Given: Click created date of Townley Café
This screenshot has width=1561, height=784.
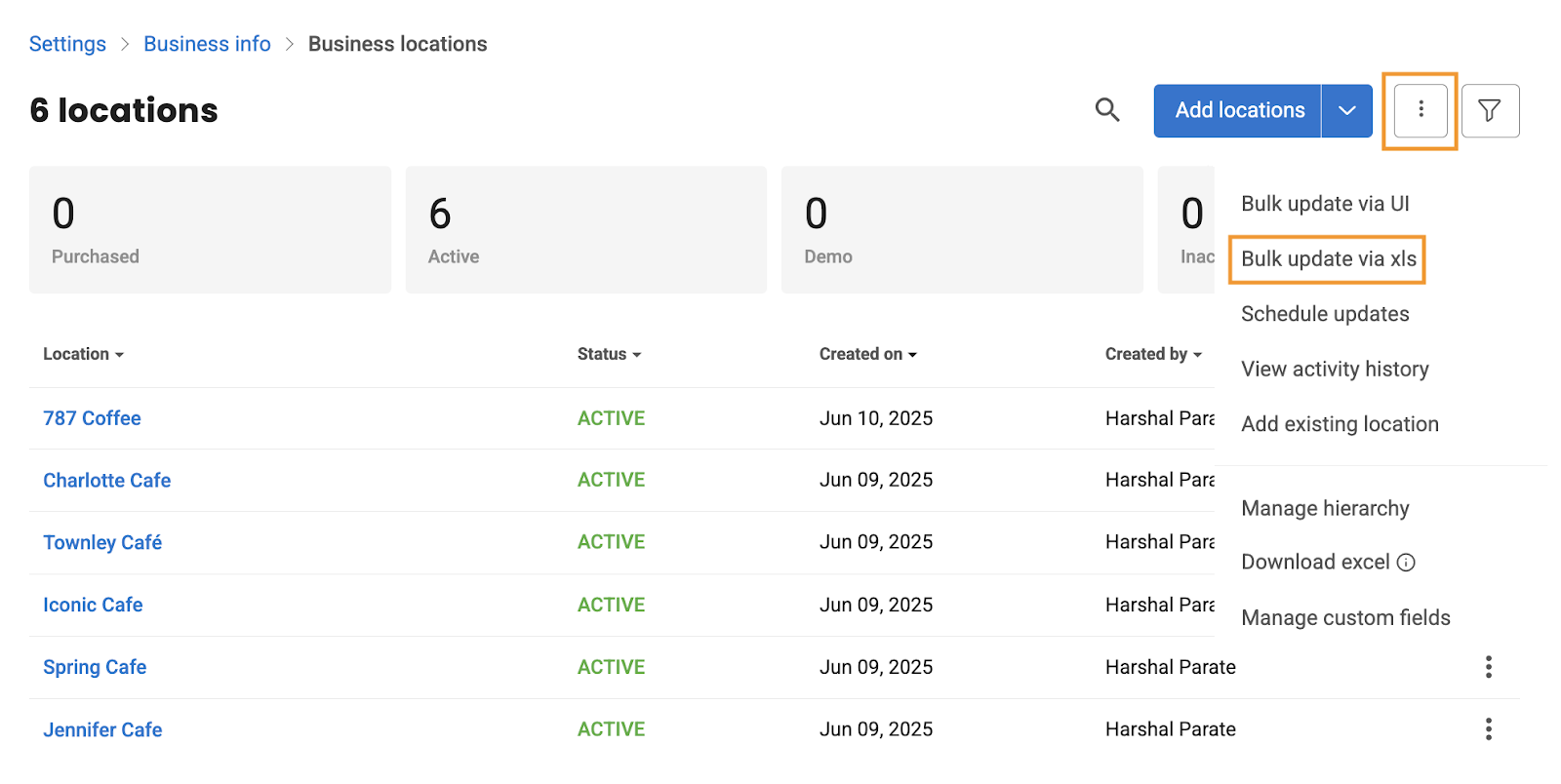Looking at the screenshot, I should pyautogui.click(x=876, y=542).
